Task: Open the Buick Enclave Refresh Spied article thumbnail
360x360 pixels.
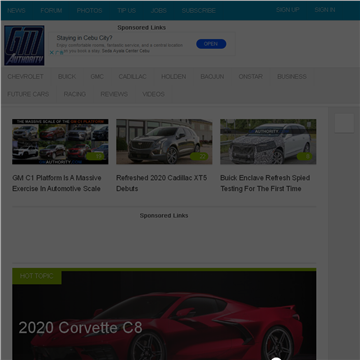Action: point(268,142)
